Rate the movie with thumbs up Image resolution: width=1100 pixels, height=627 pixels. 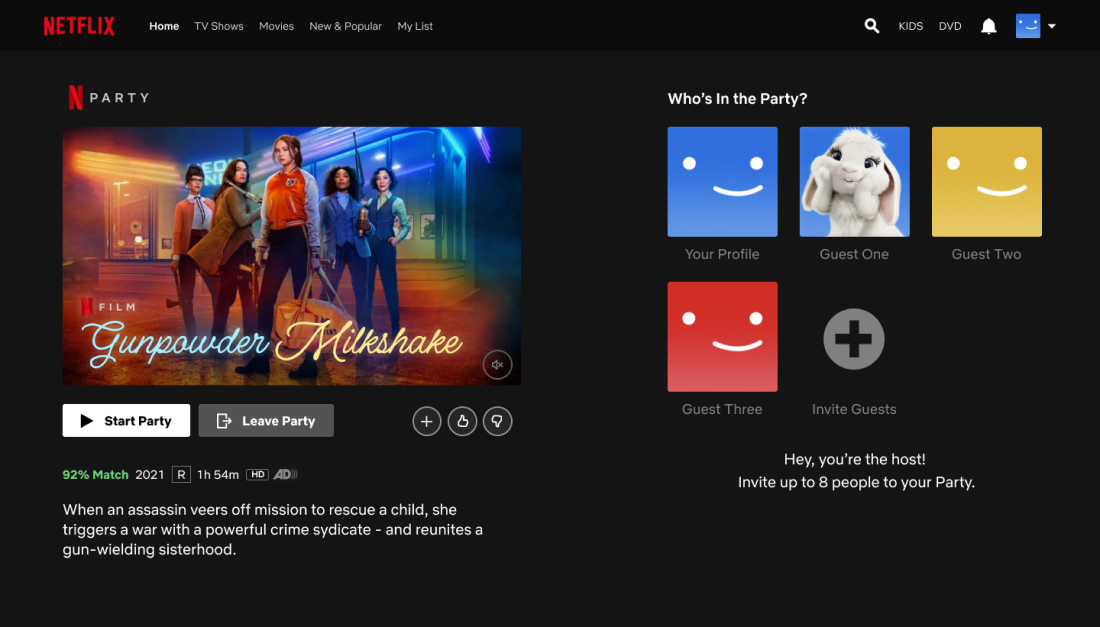(x=462, y=422)
